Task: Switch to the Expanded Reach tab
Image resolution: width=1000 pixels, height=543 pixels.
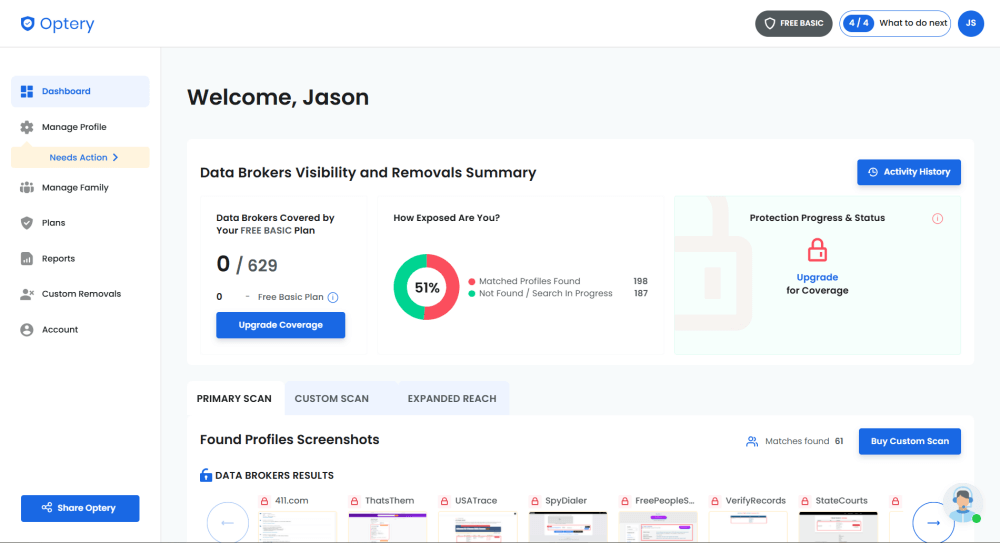Action: point(452,398)
